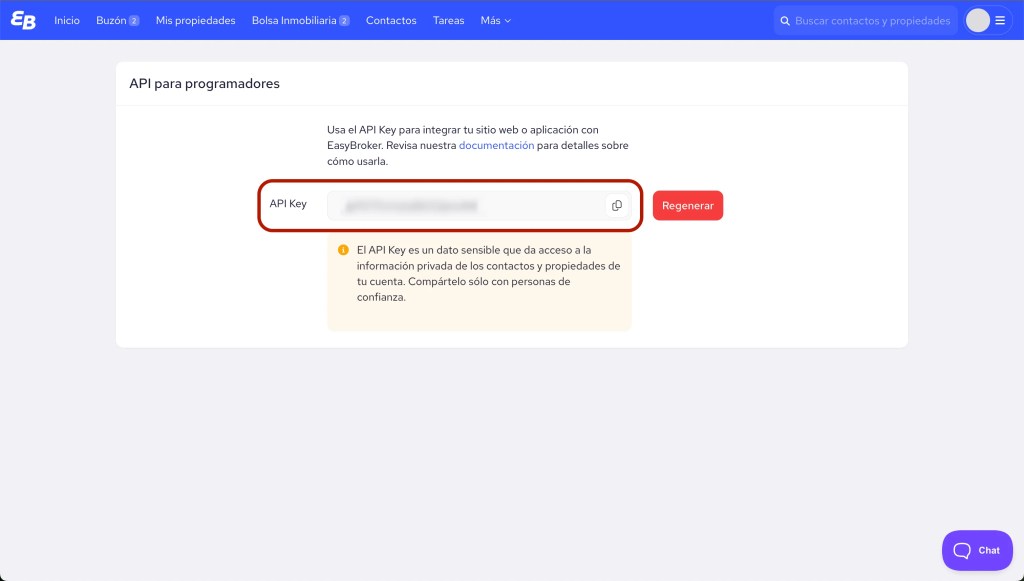Open the Tareas section
Viewport: 1024px width, 581px height.
pyautogui.click(x=448, y=20)
